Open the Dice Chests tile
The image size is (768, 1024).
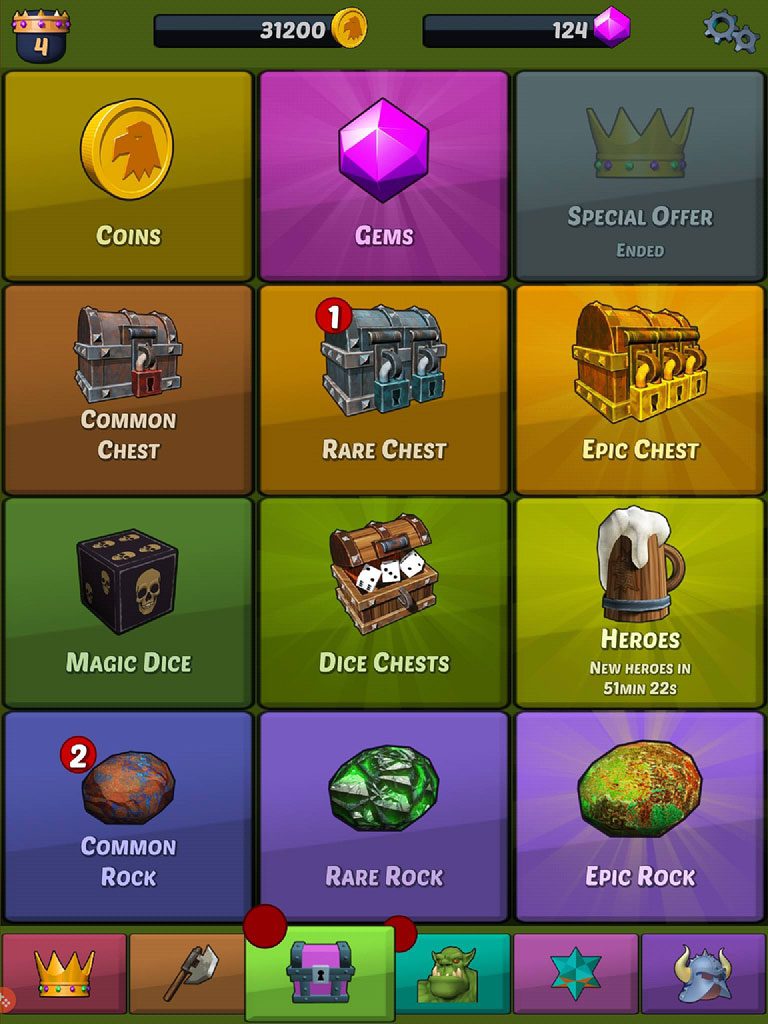click(384, 603)
